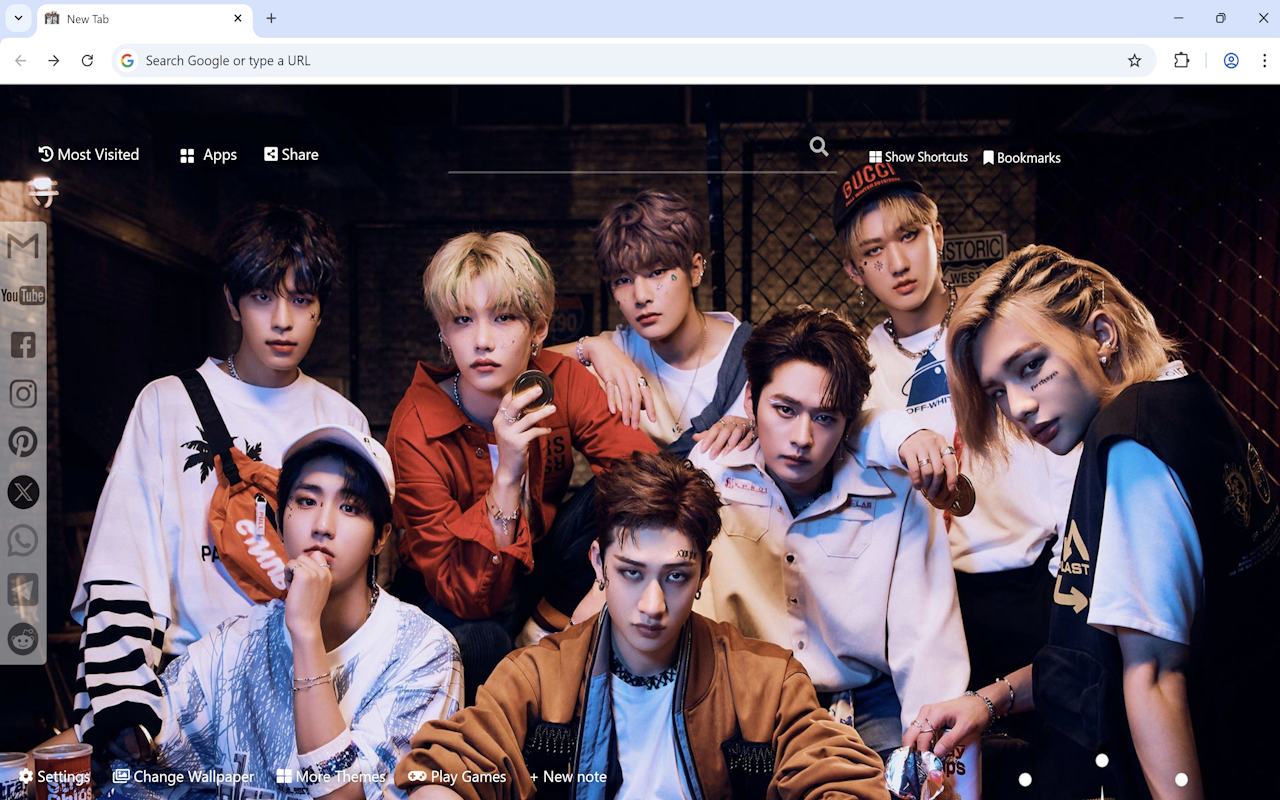Open the YouTube sidebar icon
The height and width of the screenshot is (800, 1280).
pos(23,295)
